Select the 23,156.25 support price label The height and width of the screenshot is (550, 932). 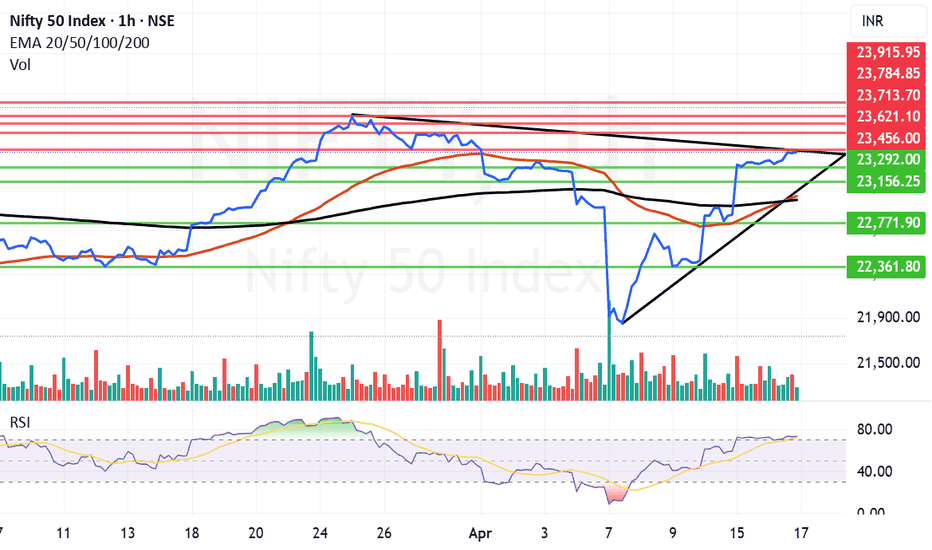887,181
